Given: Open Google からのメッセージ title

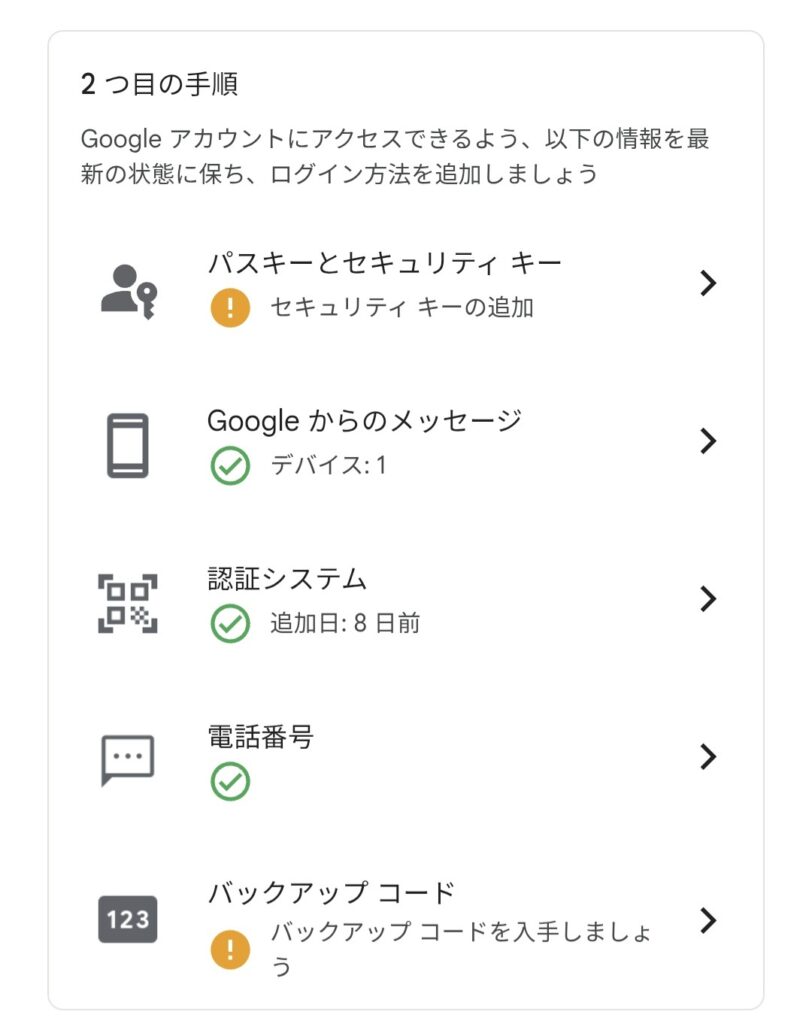Looking at the screenshot, I should 365,421.
